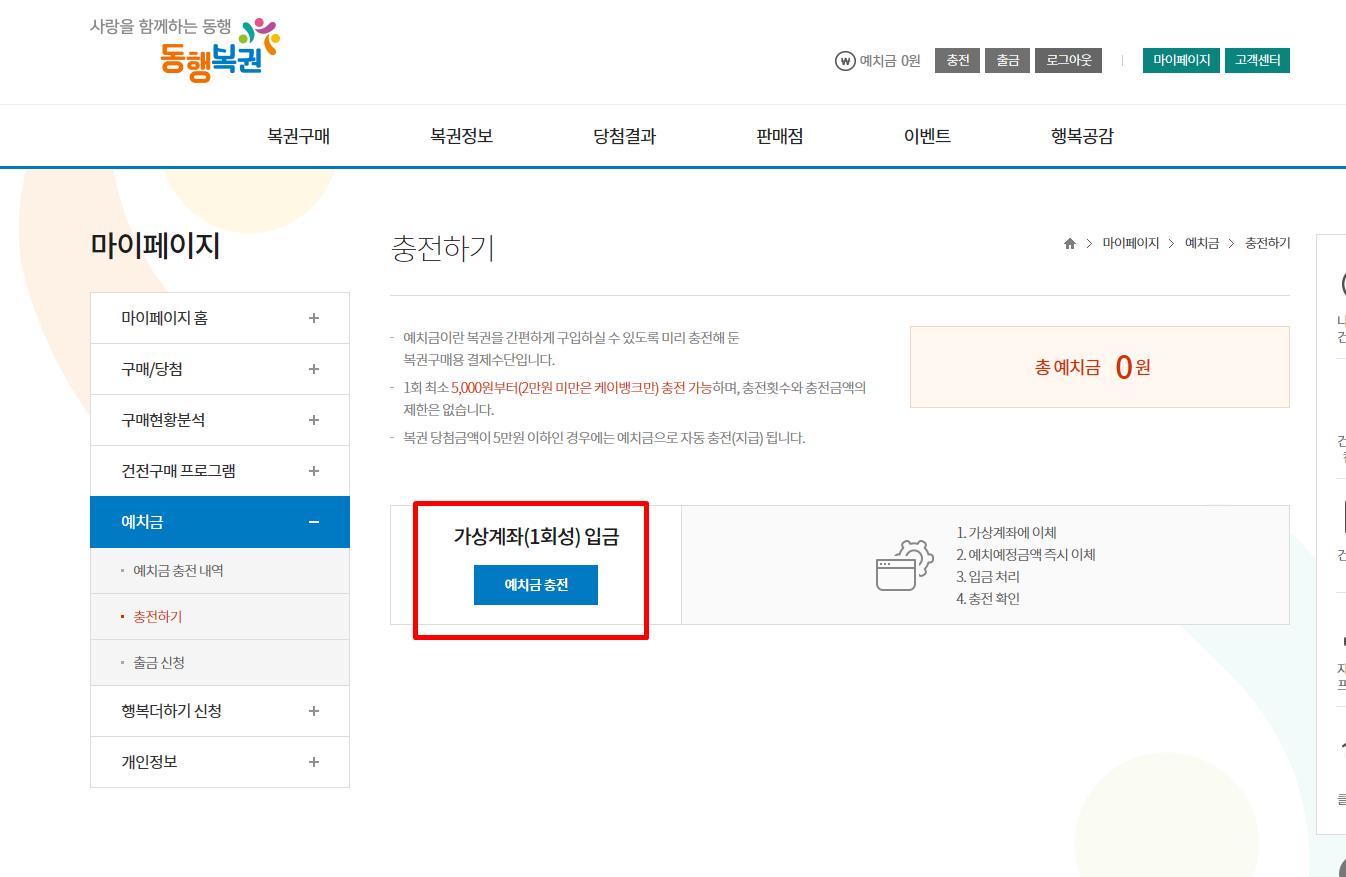Viewport: 1346px width, 877px height.
Task: Click 구매/당첨 sidebar label
Action: (152, 369)
